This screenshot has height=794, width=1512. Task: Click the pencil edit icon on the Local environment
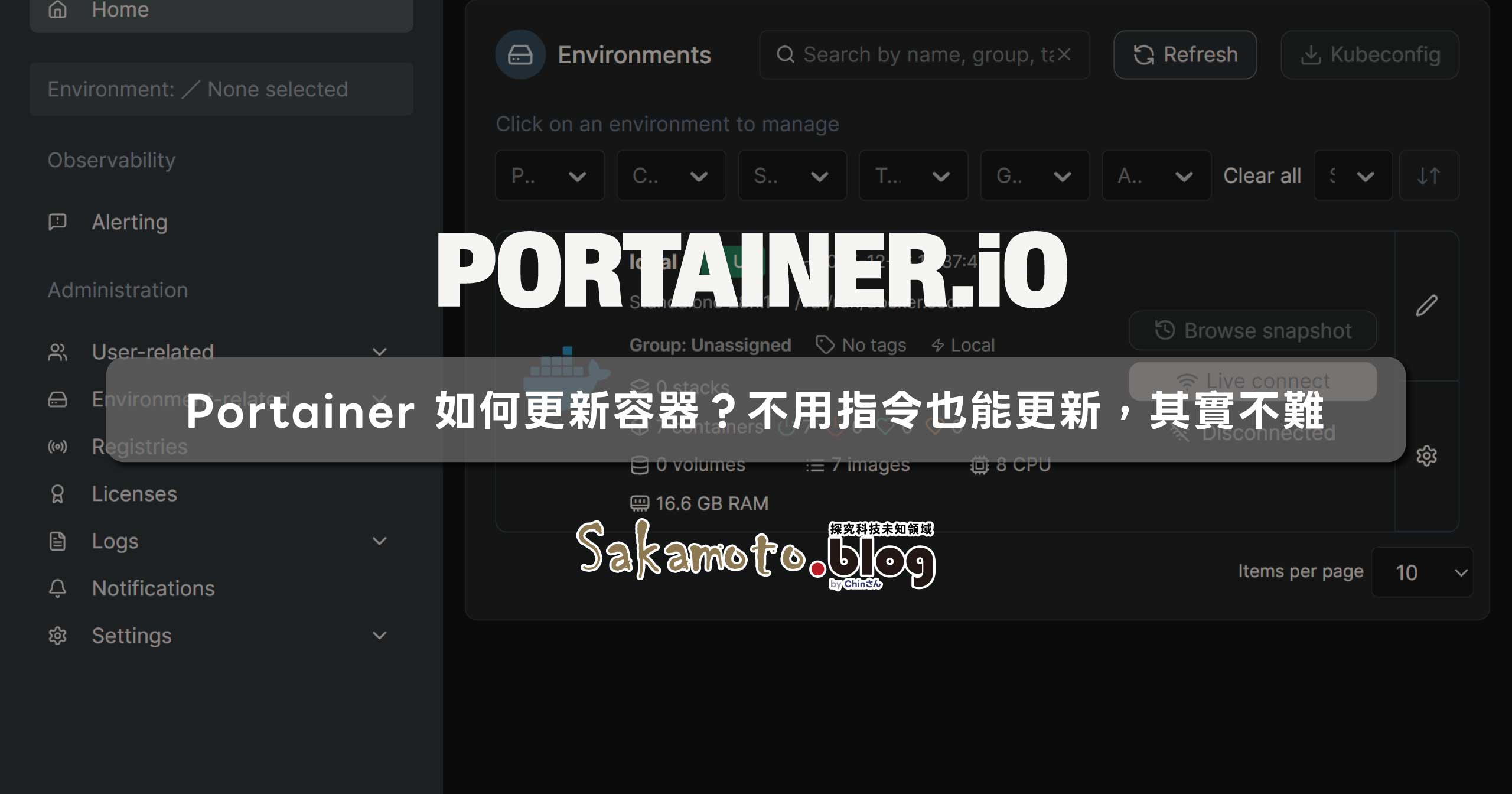(1428, 305)
